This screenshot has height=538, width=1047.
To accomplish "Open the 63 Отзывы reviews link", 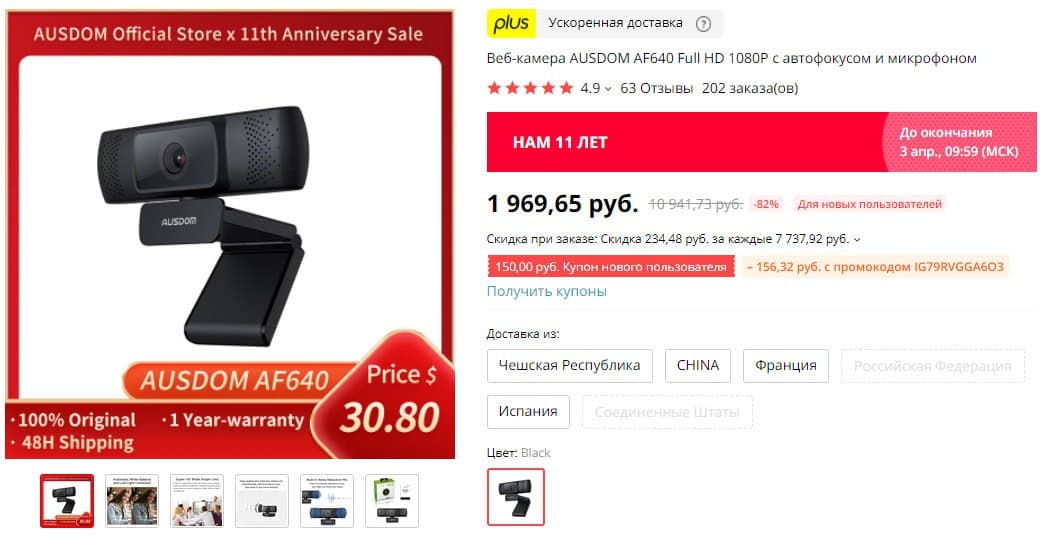I will pos(656,88).
